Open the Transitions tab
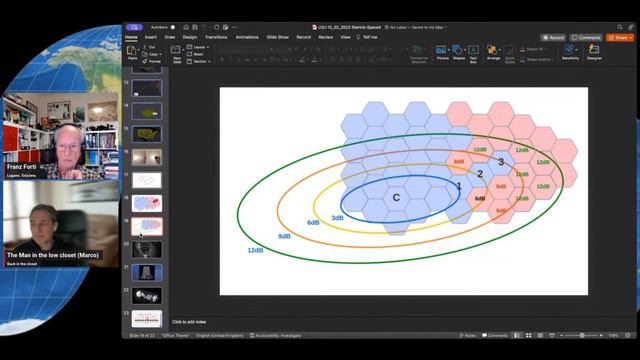The height and width of the screenshot is (360, 640). coord(216,37)
